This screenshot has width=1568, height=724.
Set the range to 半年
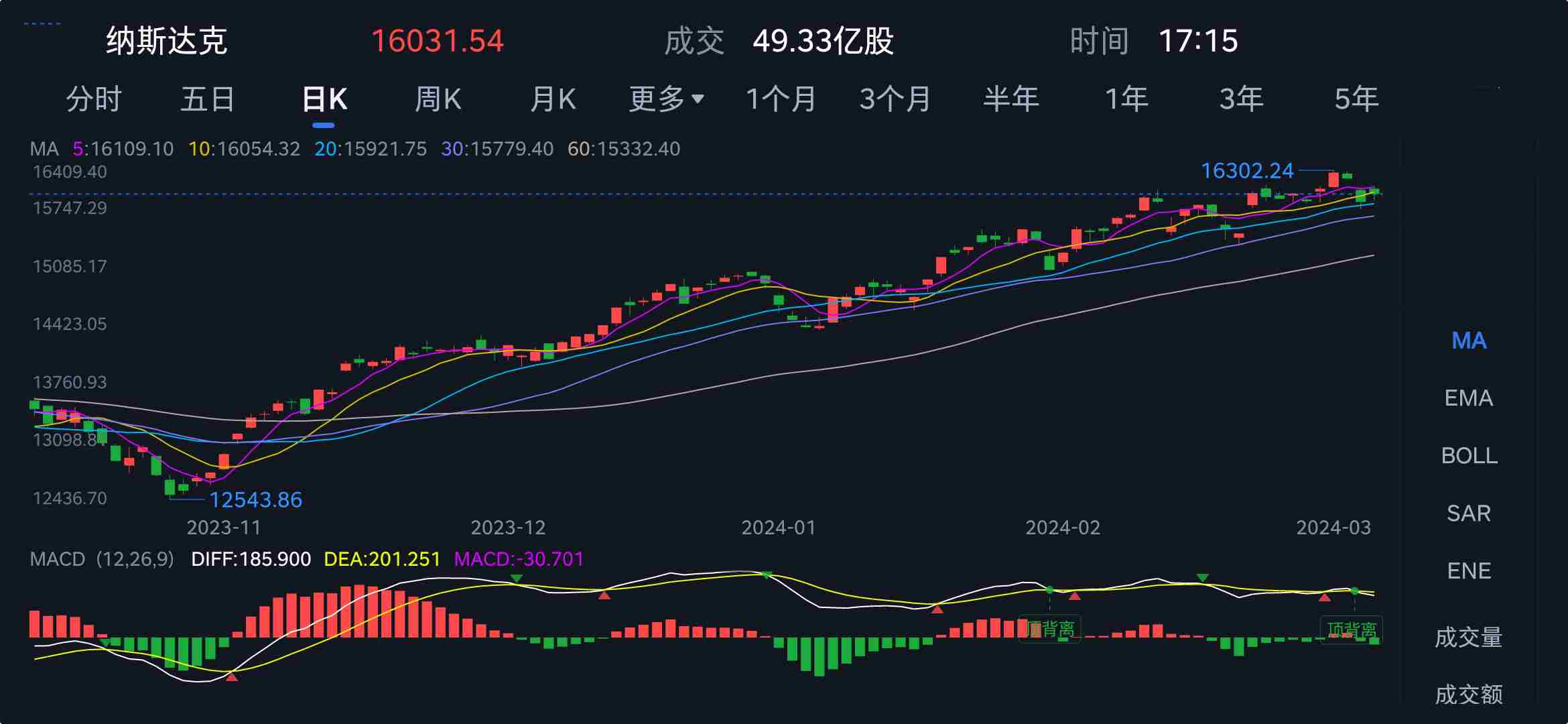[1010, 99]
